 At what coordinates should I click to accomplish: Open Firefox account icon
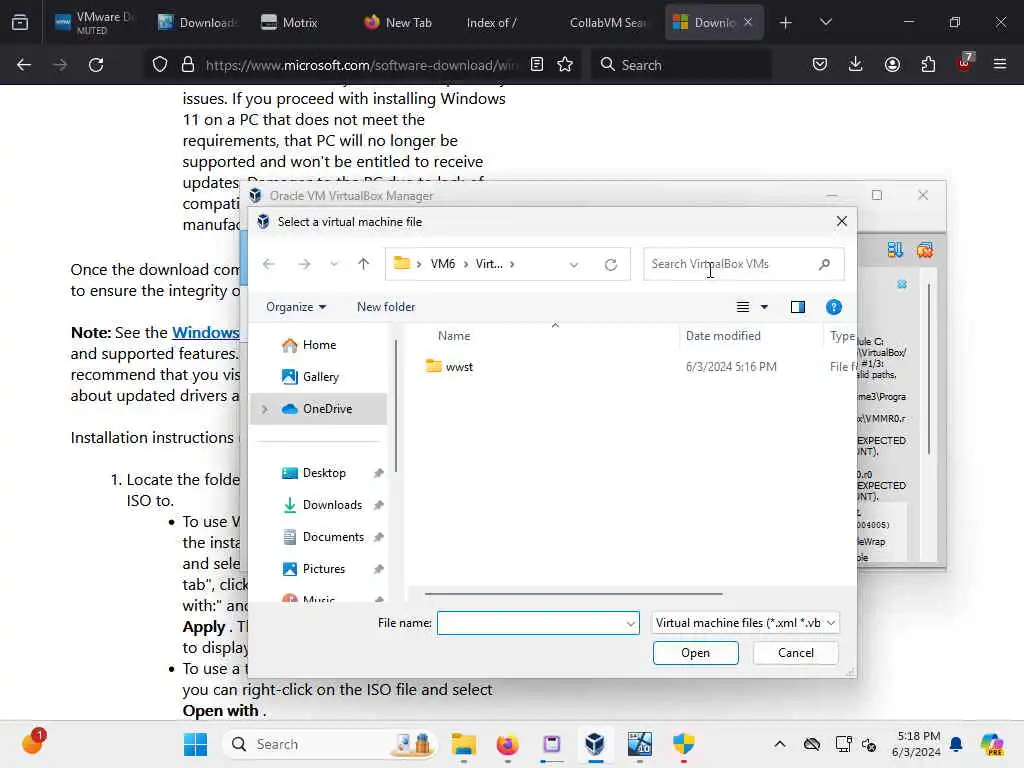coord(892,64)
